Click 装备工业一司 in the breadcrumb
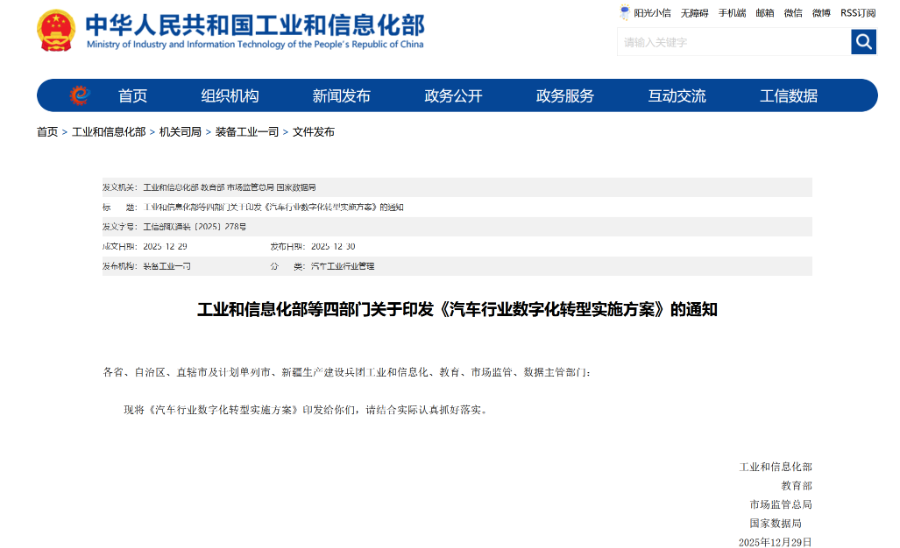 click(x=247, y=132)
